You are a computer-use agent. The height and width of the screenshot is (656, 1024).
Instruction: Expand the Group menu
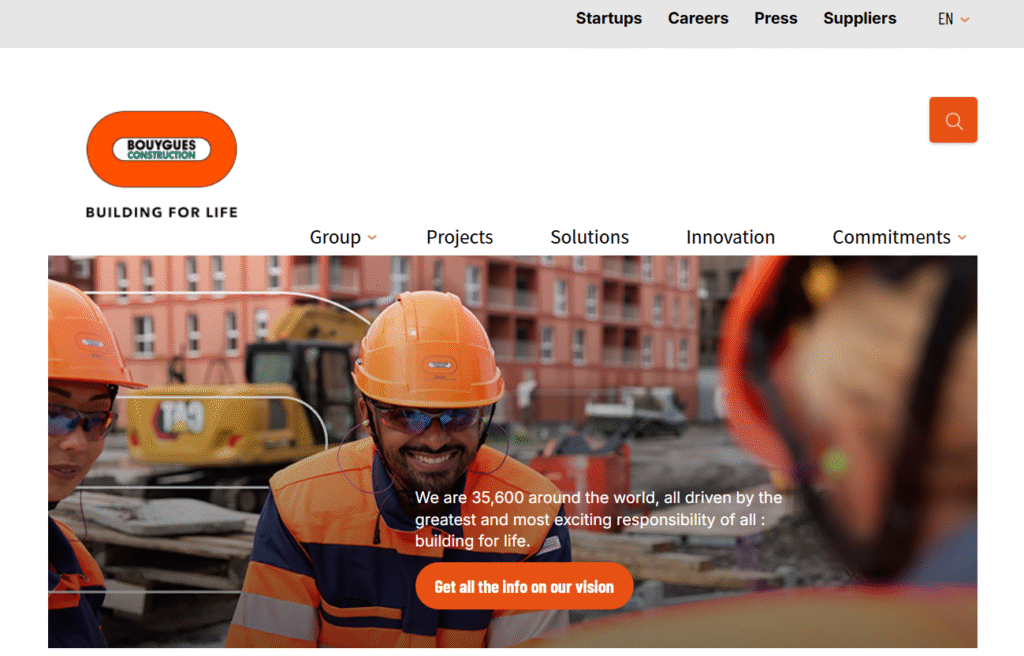(343, 237)
